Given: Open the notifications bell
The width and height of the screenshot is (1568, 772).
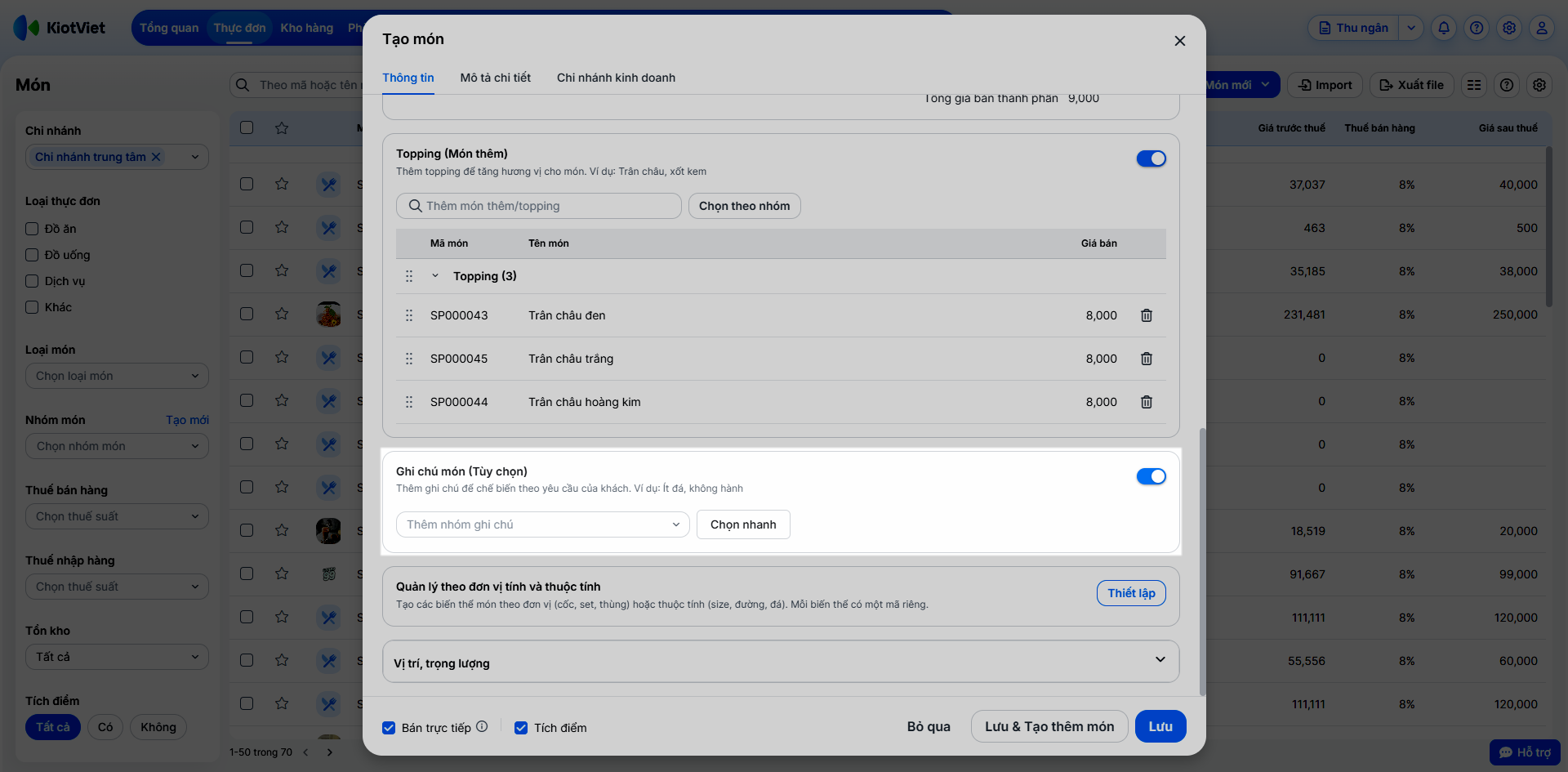Looking at the screenshot, I should click(x=1444, y=28).
